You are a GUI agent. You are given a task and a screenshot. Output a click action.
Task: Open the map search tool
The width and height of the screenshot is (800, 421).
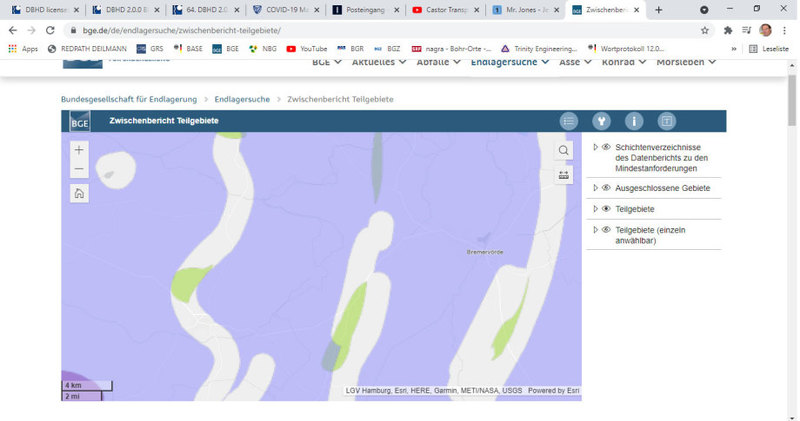coord(564,150)
